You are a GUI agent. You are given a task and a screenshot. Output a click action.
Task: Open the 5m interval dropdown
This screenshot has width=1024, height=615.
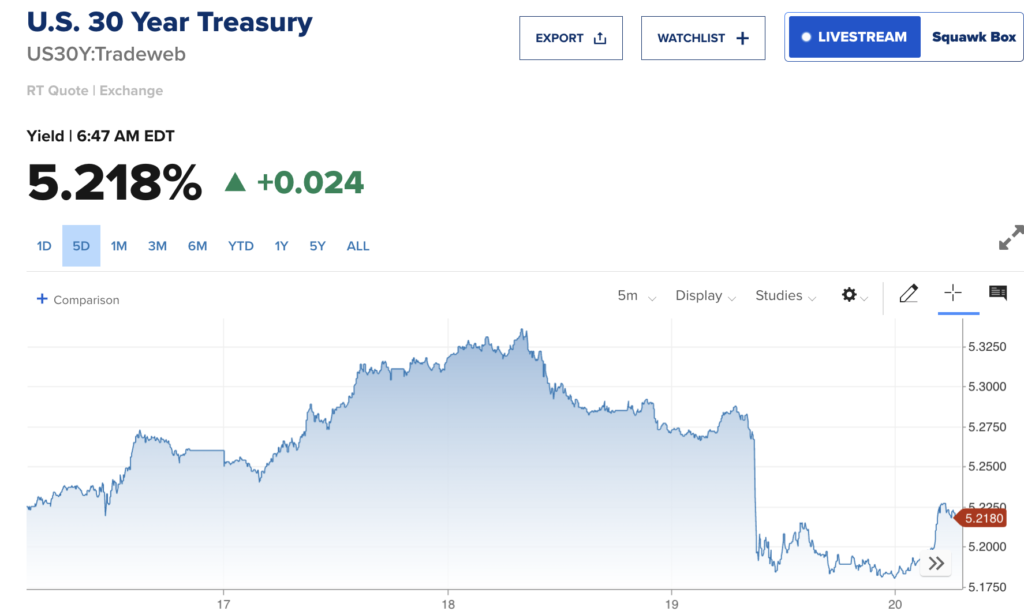pyautogui.click(x=637, y=296)
